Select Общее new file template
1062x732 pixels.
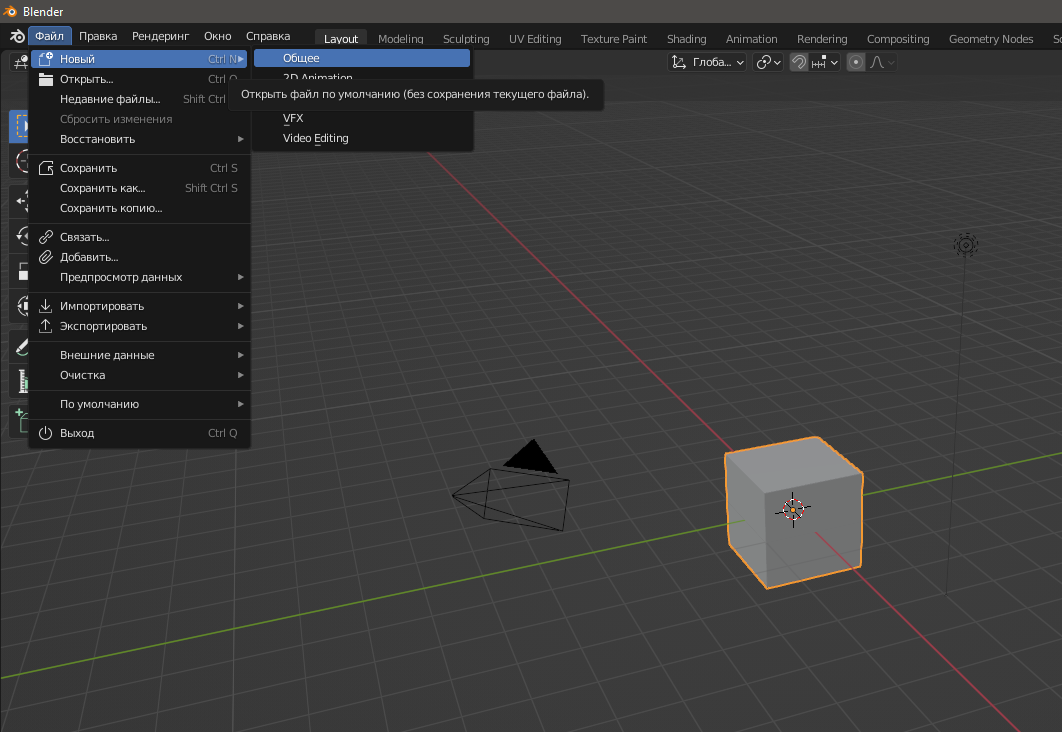click(x=362, y=58)
